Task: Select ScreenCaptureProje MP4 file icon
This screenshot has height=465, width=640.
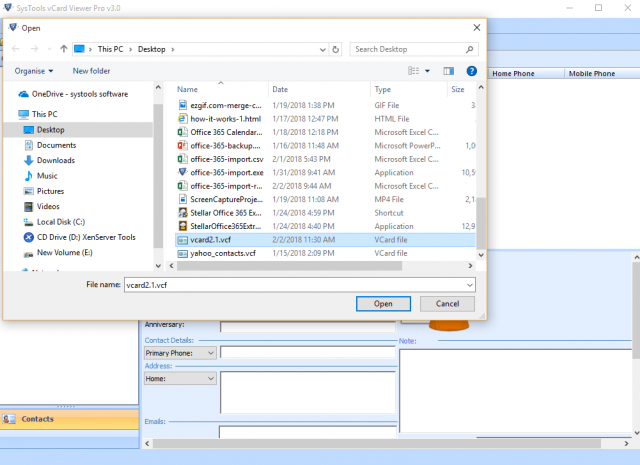Action: pyautogui.click(x=182, y=200)
